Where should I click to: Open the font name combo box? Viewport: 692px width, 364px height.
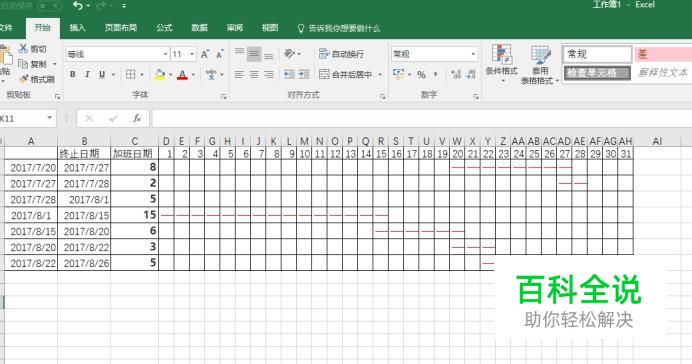tap(118, 54)
